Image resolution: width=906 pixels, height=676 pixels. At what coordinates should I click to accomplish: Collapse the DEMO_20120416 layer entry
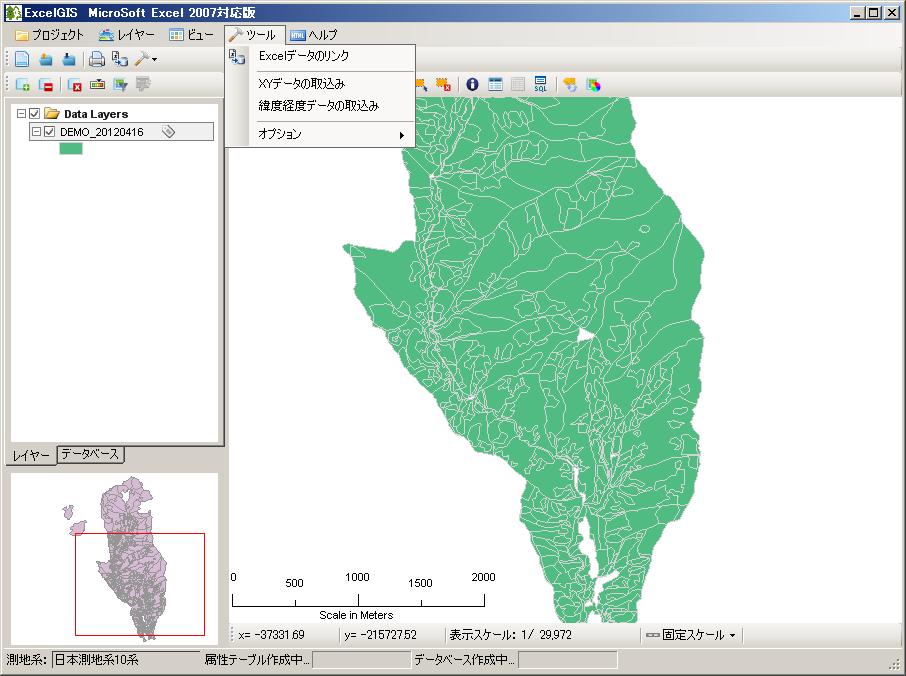tap(37, 131)
